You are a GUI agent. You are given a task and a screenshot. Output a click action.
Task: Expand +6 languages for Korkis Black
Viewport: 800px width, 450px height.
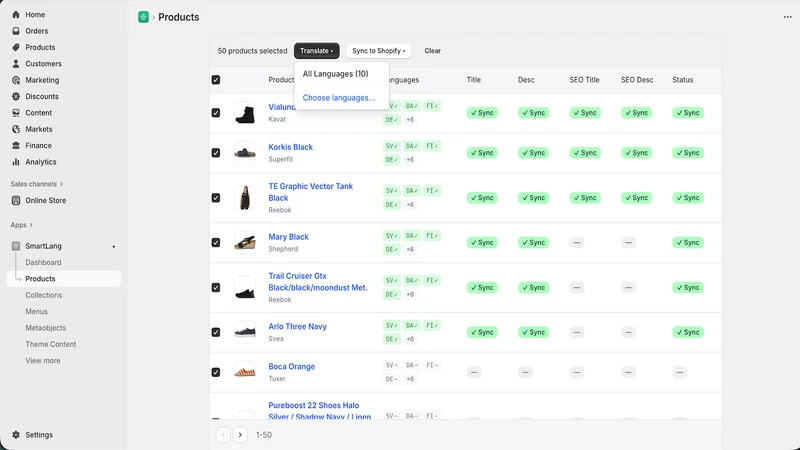coord(410,160)
